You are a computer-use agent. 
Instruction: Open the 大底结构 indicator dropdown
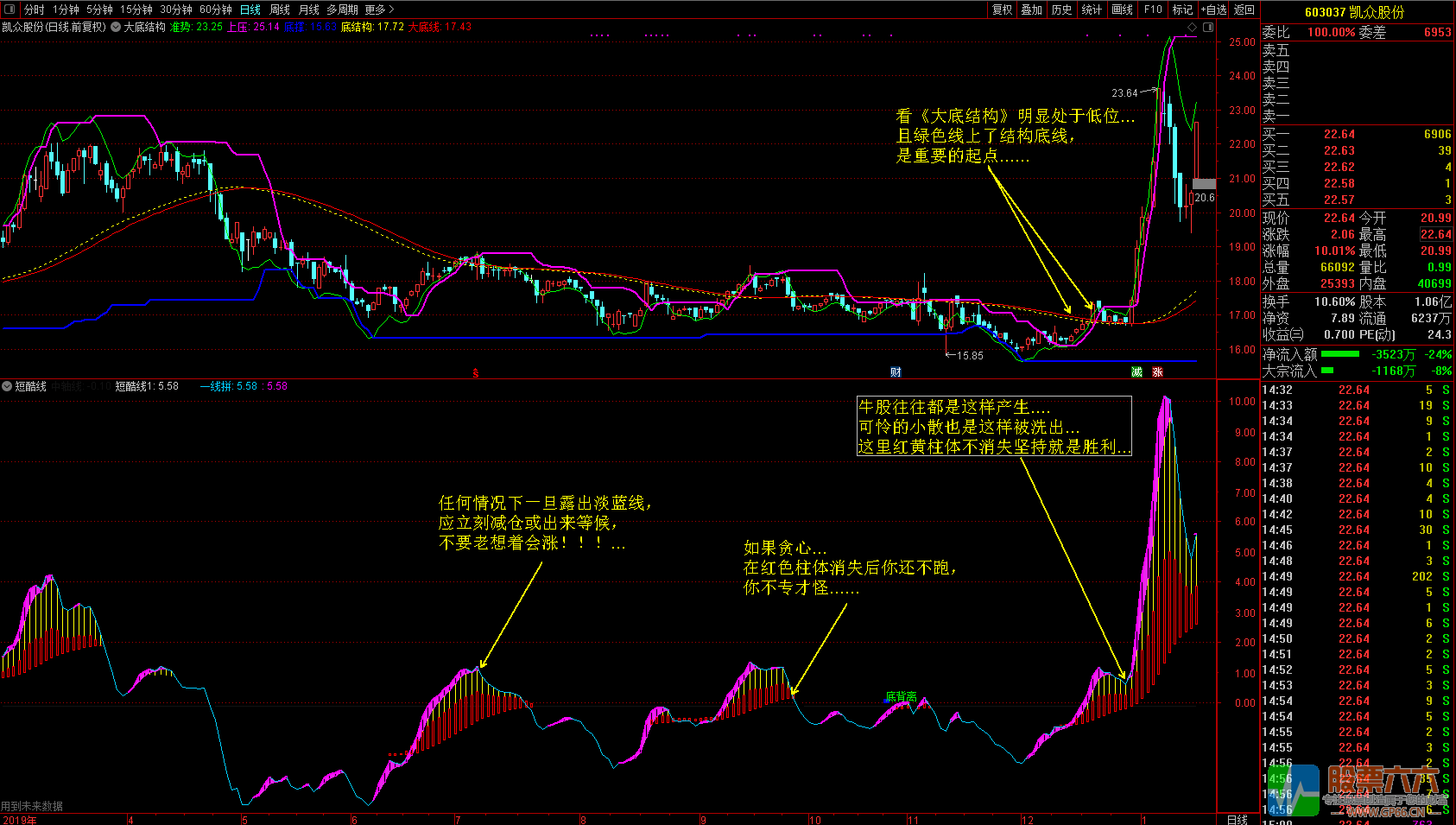[x=116, y=27]
